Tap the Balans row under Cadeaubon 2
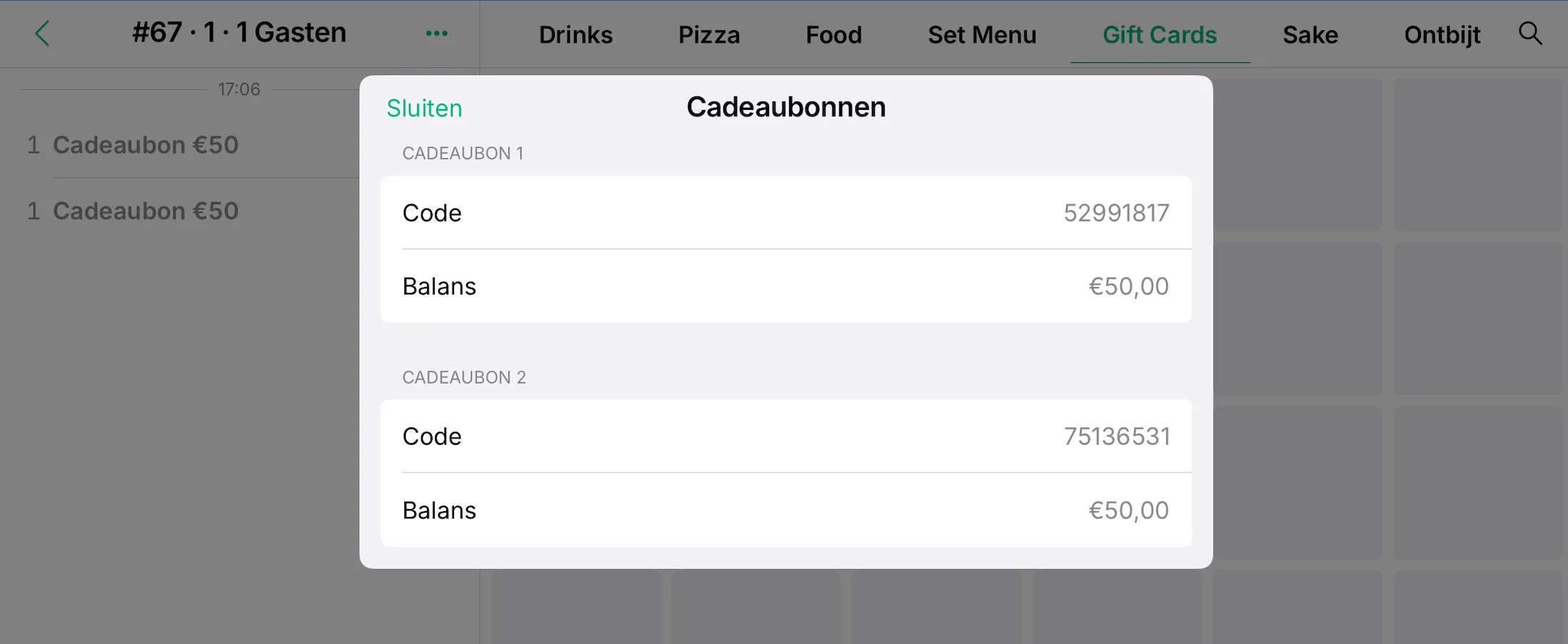Screen dimensions: 1568x644 [x=786, y=510]
